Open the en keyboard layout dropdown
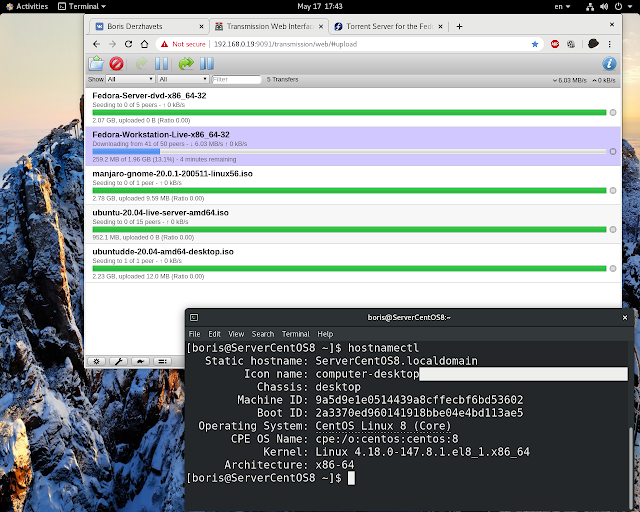This screenshot has height=512, width=640. coord(562,6)
